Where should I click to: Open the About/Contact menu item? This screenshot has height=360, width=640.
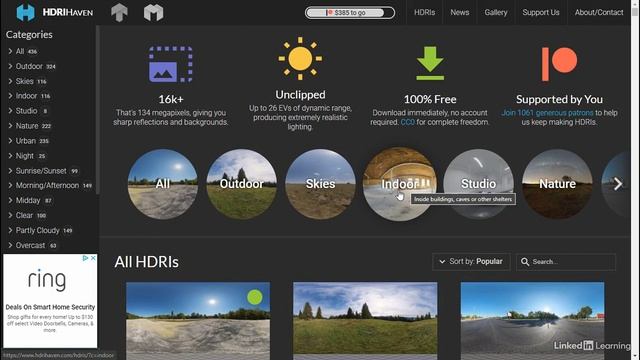599,12
